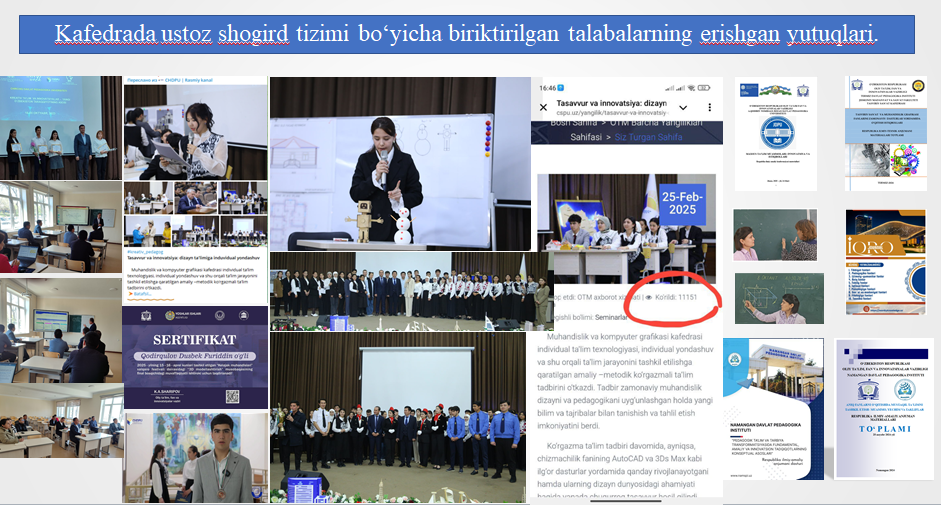Click the girl with microphone and robot photo
Image resolution: width=941 pixels, height=505 pixels.
click(400, 163)
